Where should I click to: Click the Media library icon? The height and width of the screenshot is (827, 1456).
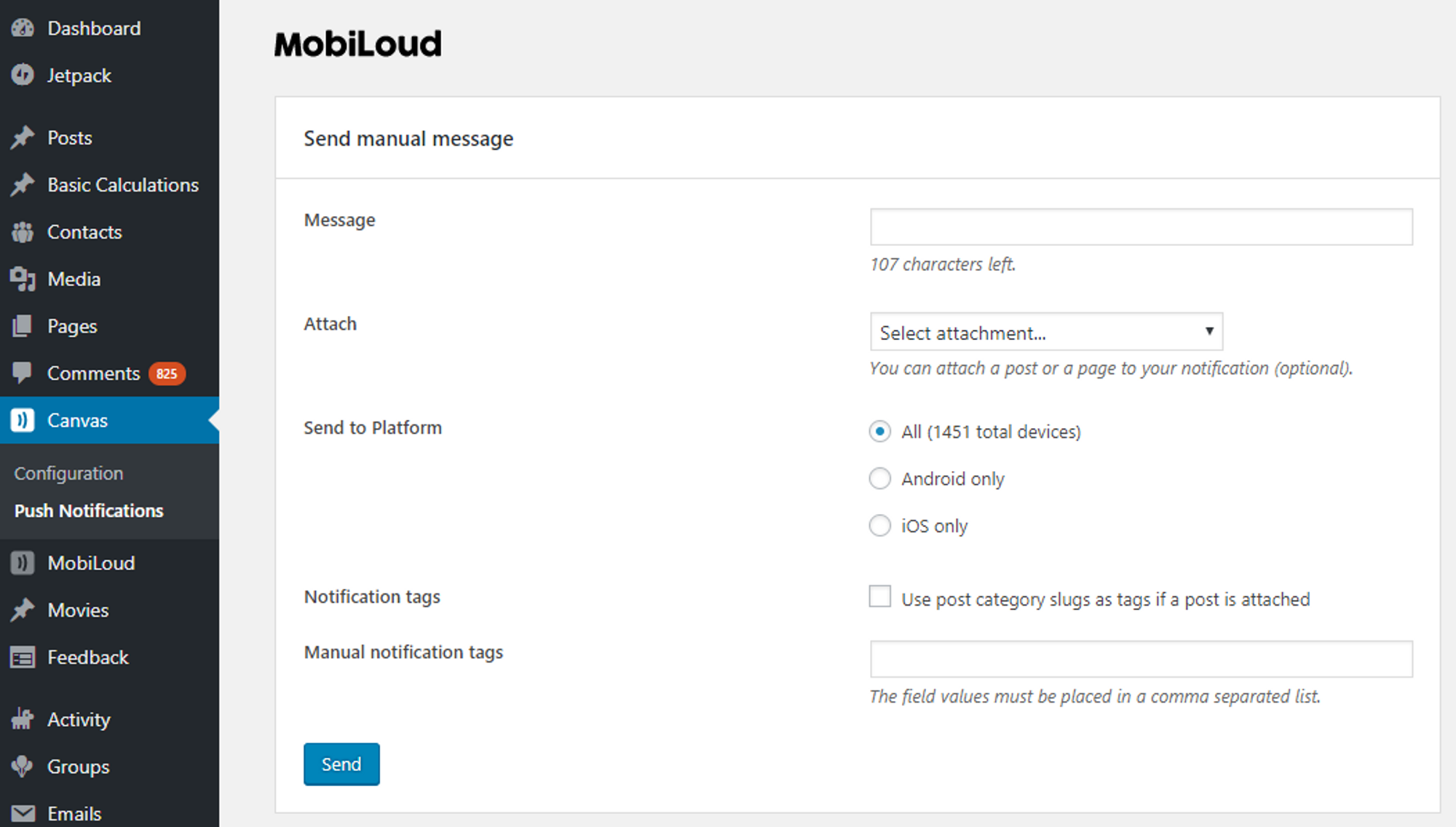point(23,279)
